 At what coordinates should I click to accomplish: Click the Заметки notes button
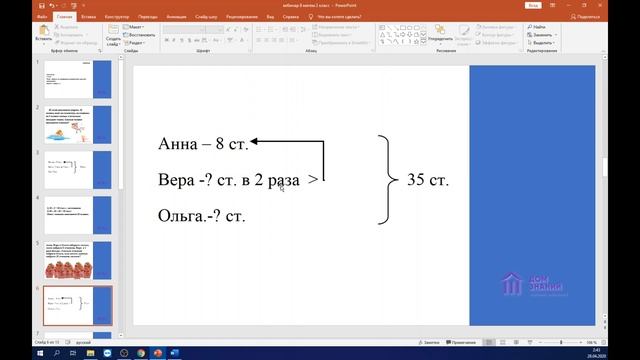(x=429, y=342)
